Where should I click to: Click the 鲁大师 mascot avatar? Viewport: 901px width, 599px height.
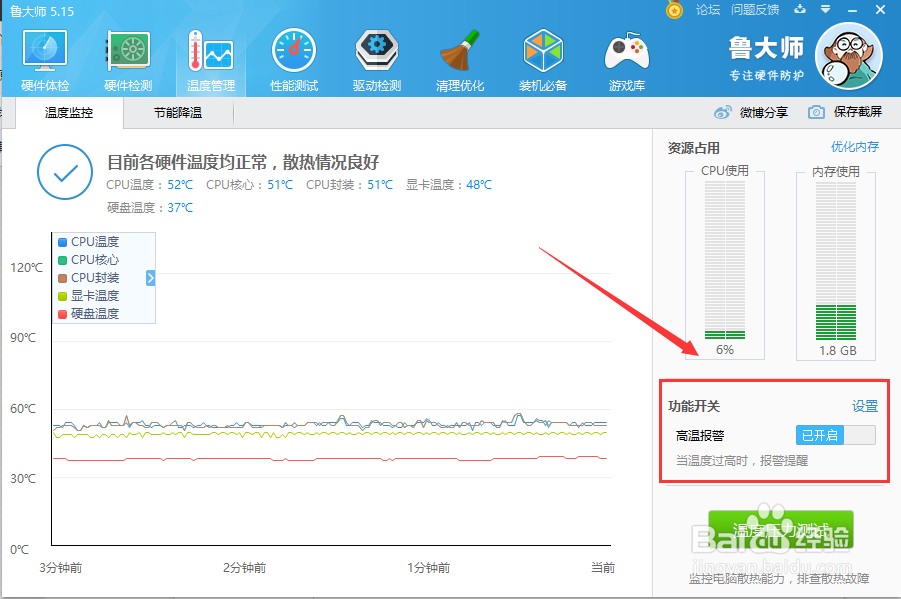pos(849,56)
